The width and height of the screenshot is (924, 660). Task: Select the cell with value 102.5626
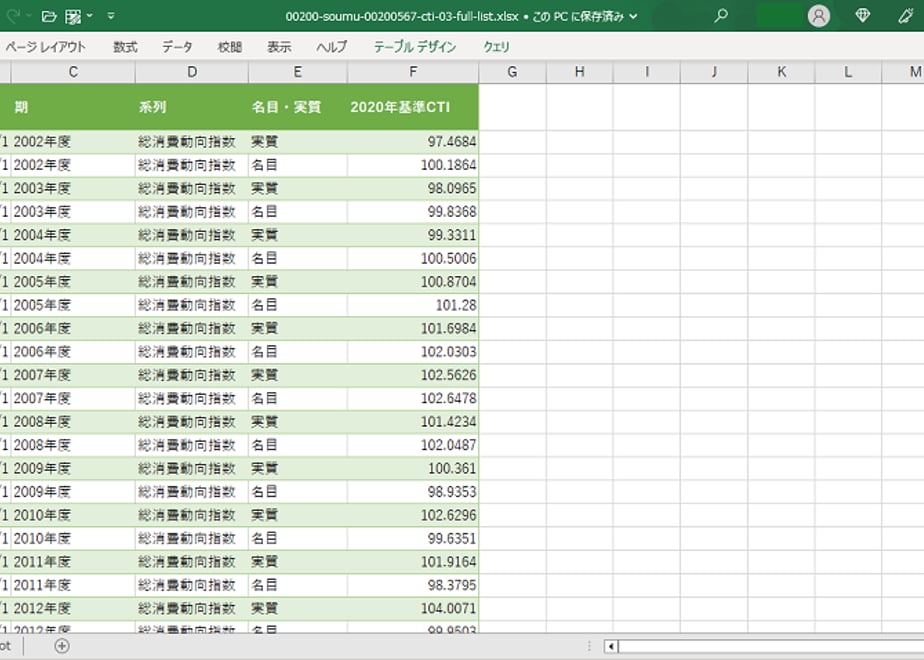point(413,375)
